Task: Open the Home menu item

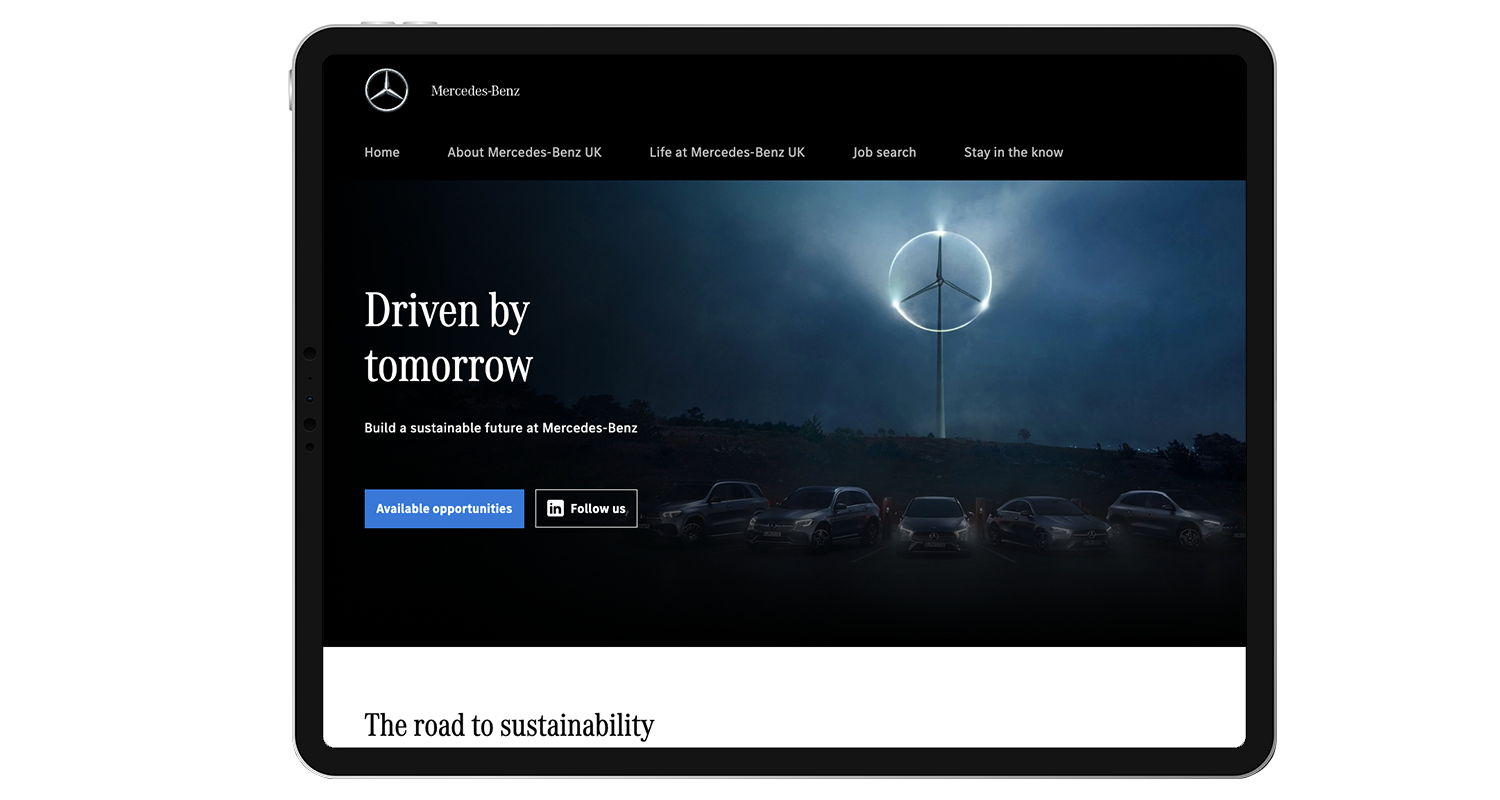Action: 382,152
